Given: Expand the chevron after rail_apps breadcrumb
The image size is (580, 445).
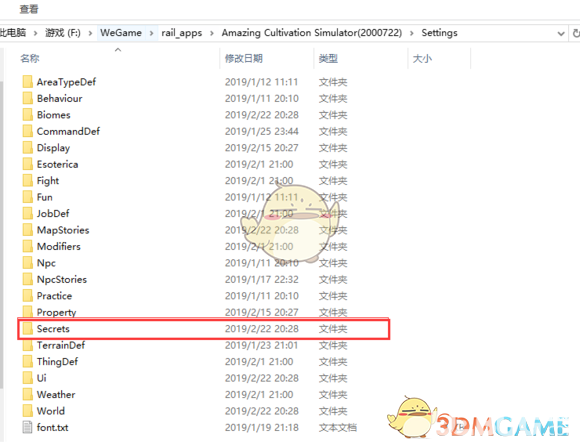Looking at the screenshot, I should [x=212, y=33].
